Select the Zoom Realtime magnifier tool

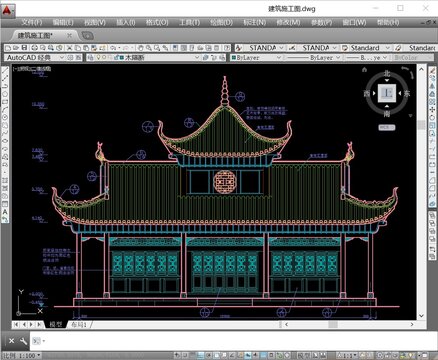pos(148,48)
